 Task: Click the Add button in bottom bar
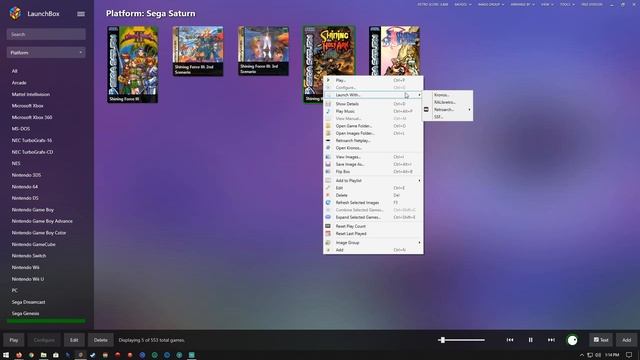point(627,340)
